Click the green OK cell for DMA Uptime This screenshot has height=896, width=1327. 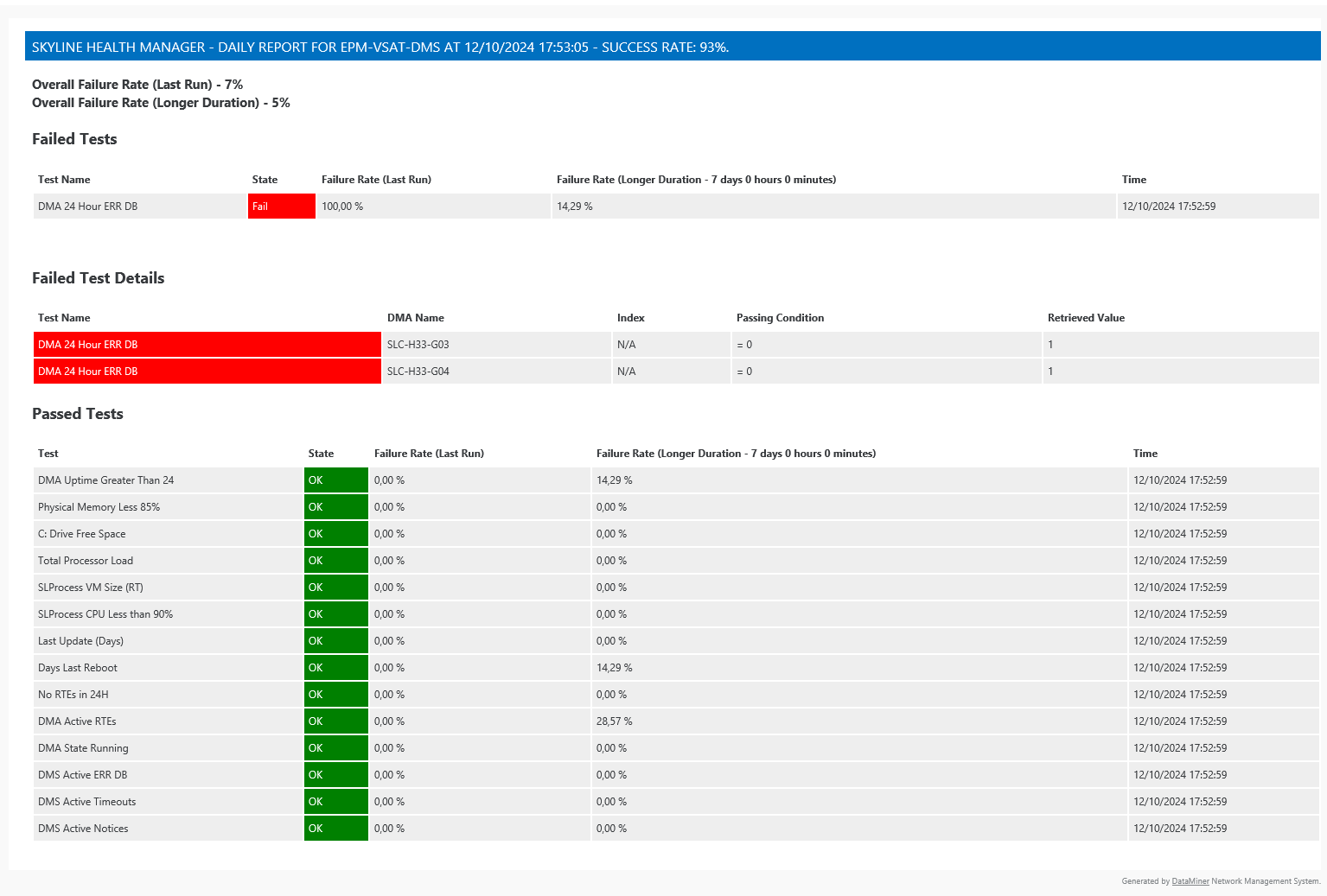coord(335,480)
